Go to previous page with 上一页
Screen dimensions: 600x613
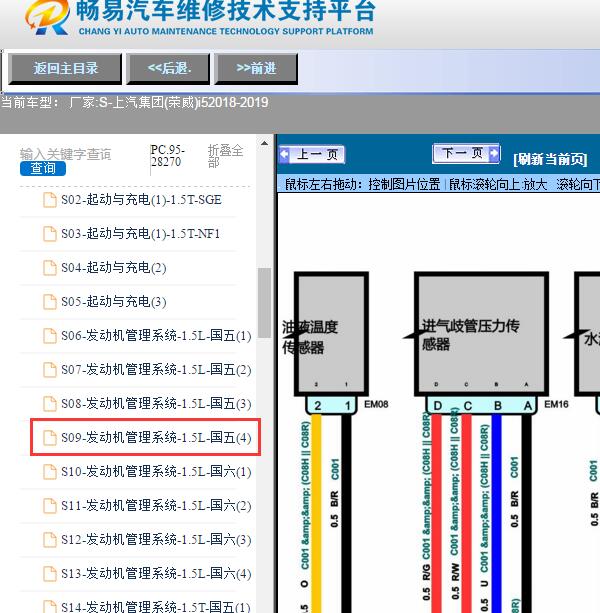313,154
